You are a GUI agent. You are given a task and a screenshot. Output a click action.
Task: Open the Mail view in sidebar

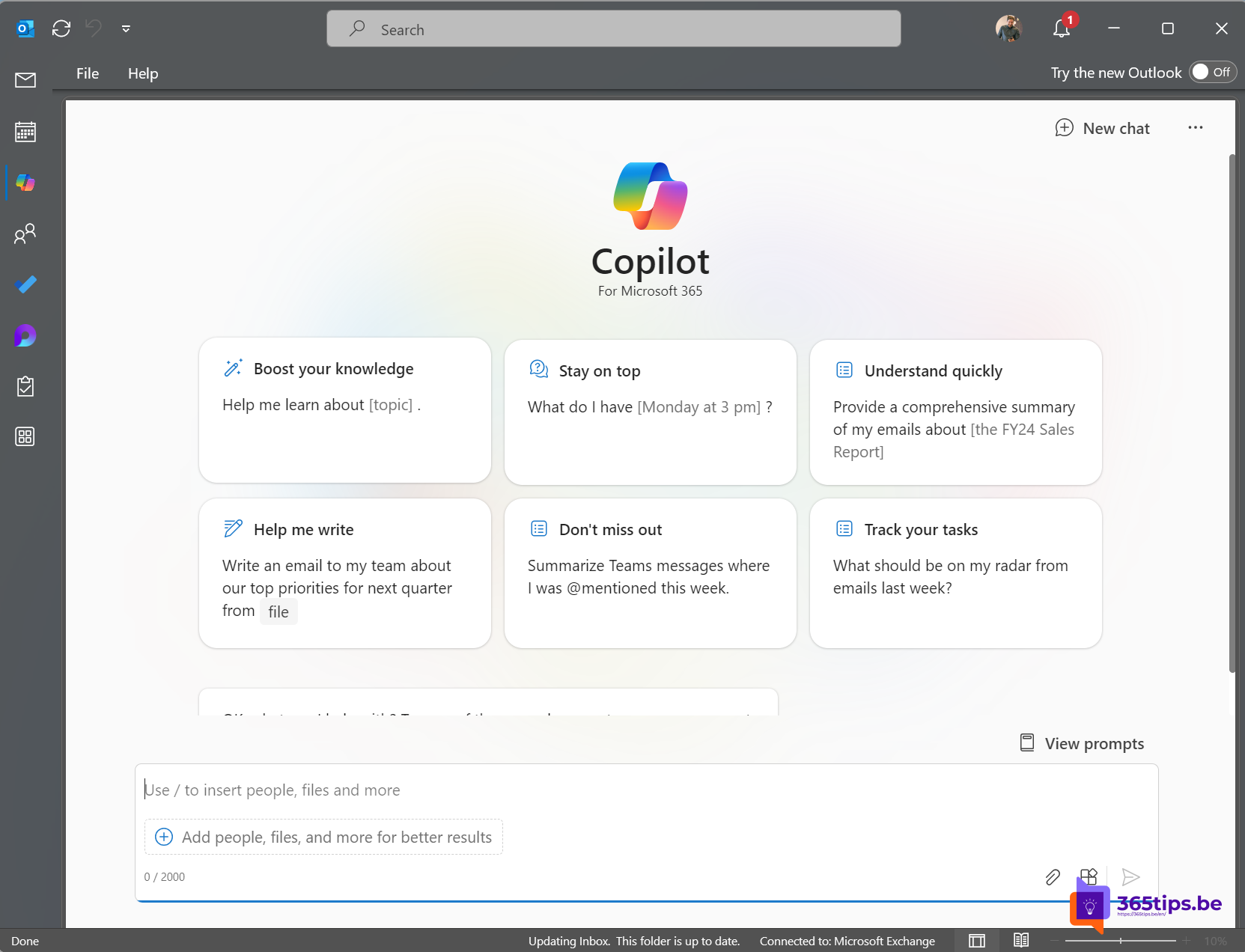(x=25, y=80)
